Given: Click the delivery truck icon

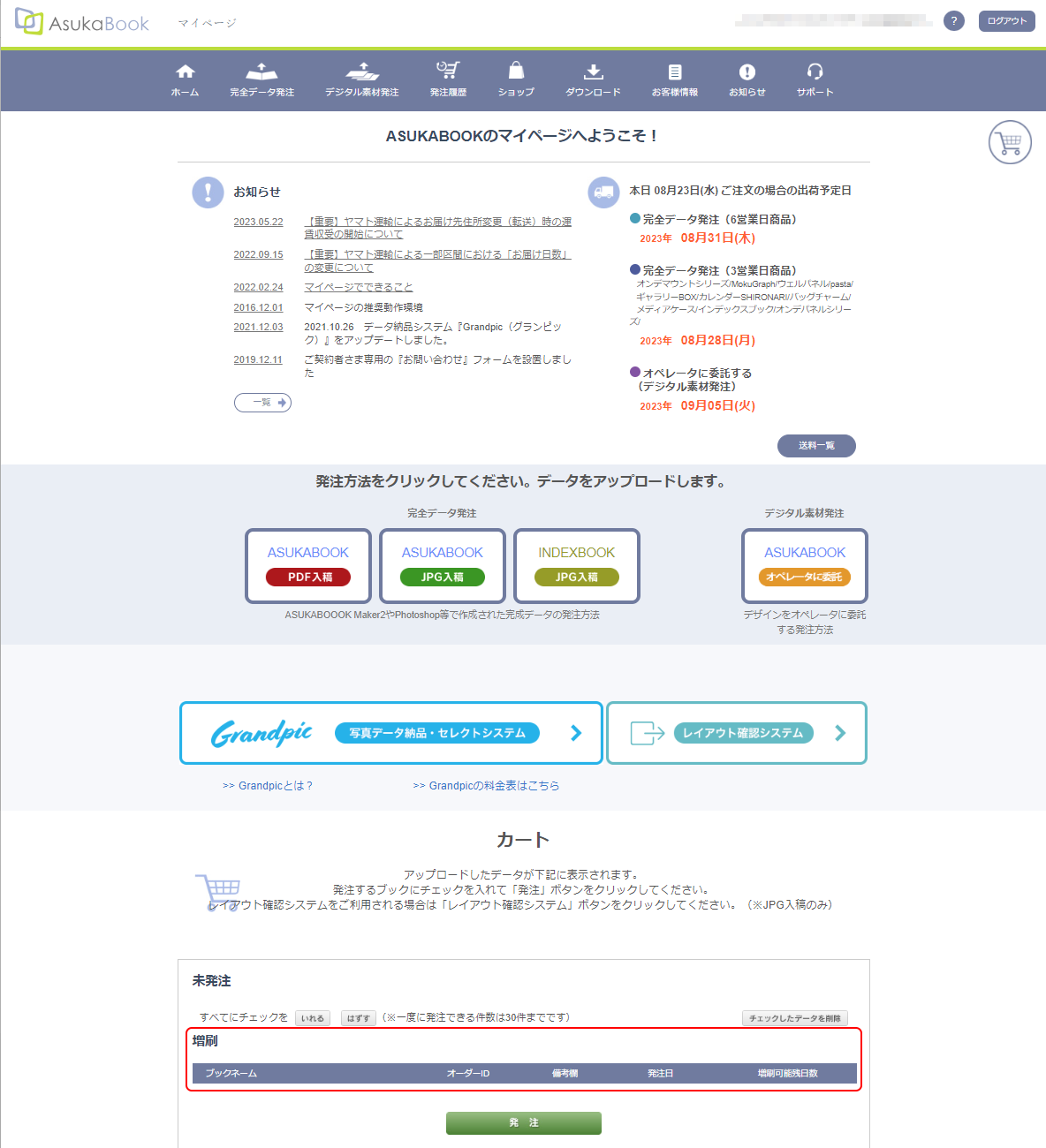Looking at the screenshot, I should point(603,192).
